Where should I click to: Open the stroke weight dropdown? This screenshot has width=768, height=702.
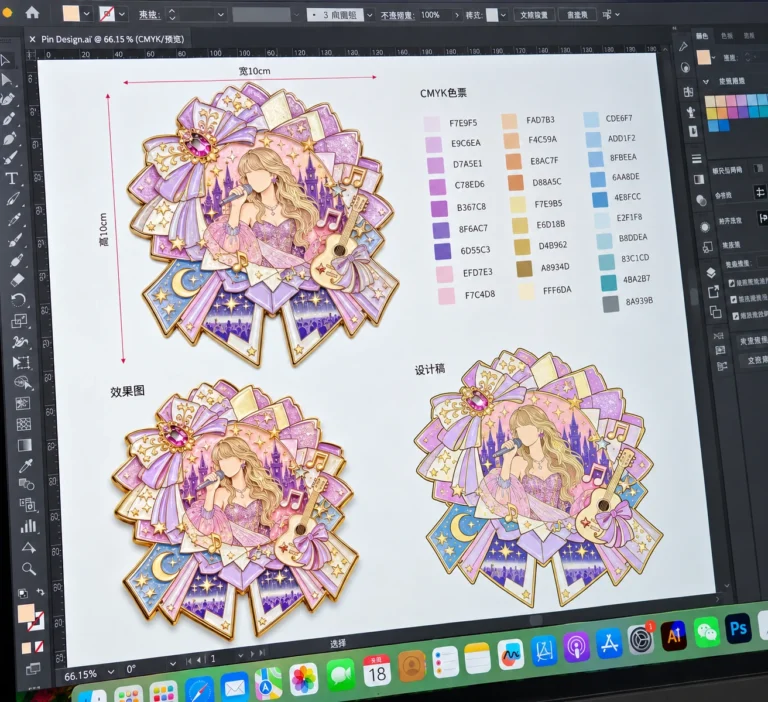pyautogui.click(x=220, y=15)
